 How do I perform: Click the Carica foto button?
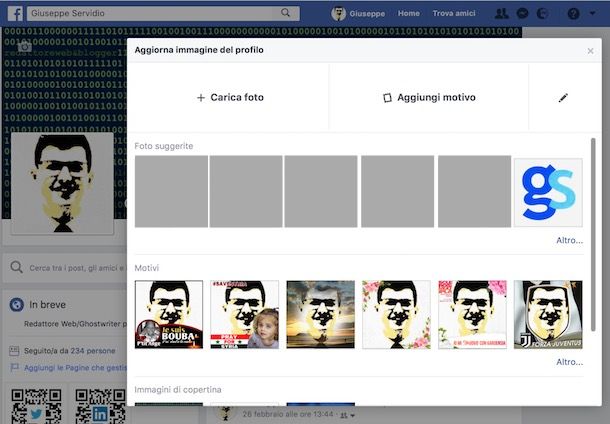[230, 97]
